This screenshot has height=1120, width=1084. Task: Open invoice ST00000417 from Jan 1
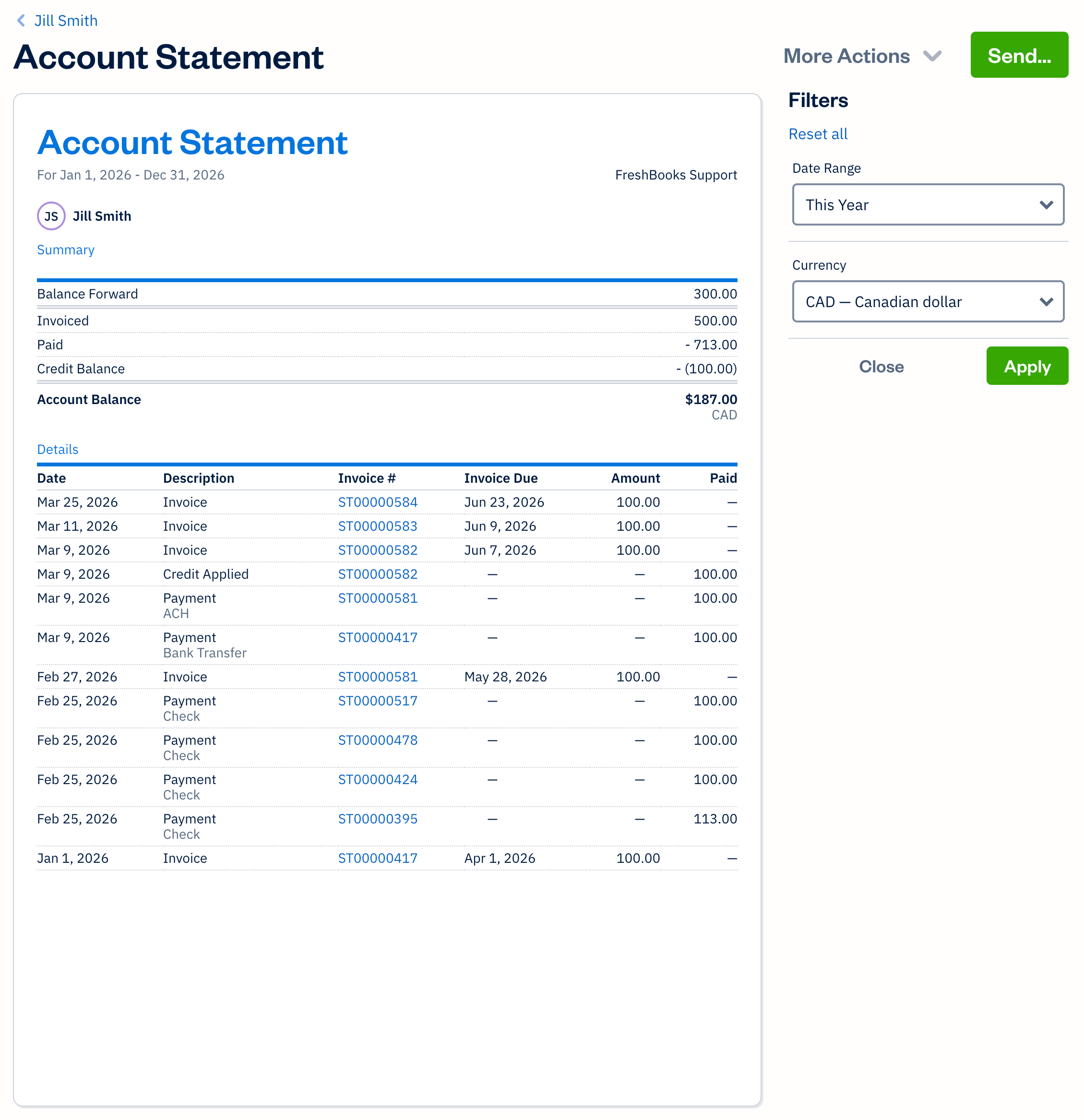(378, 858)
